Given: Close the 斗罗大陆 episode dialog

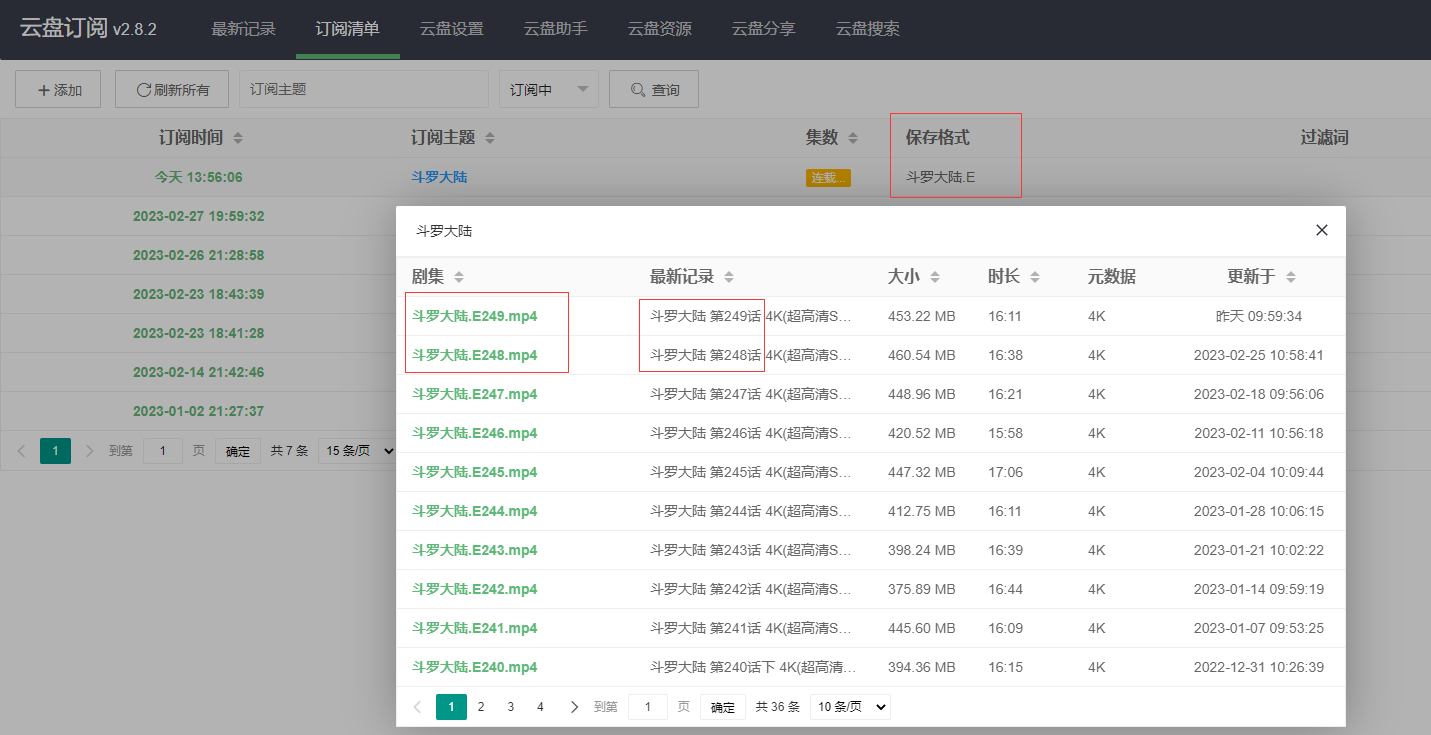Looking at the screenshot, I should (1321, 230).
